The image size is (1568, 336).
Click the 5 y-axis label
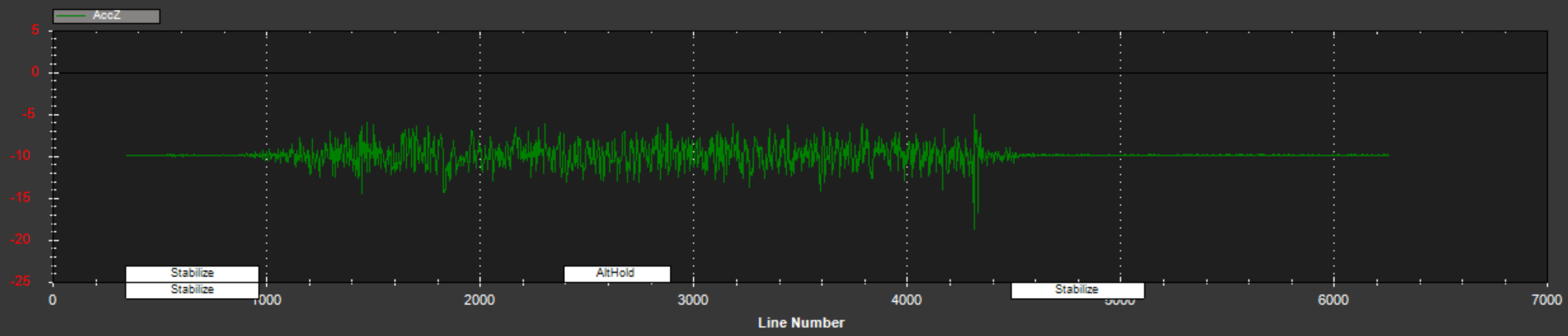coord(36,30)
